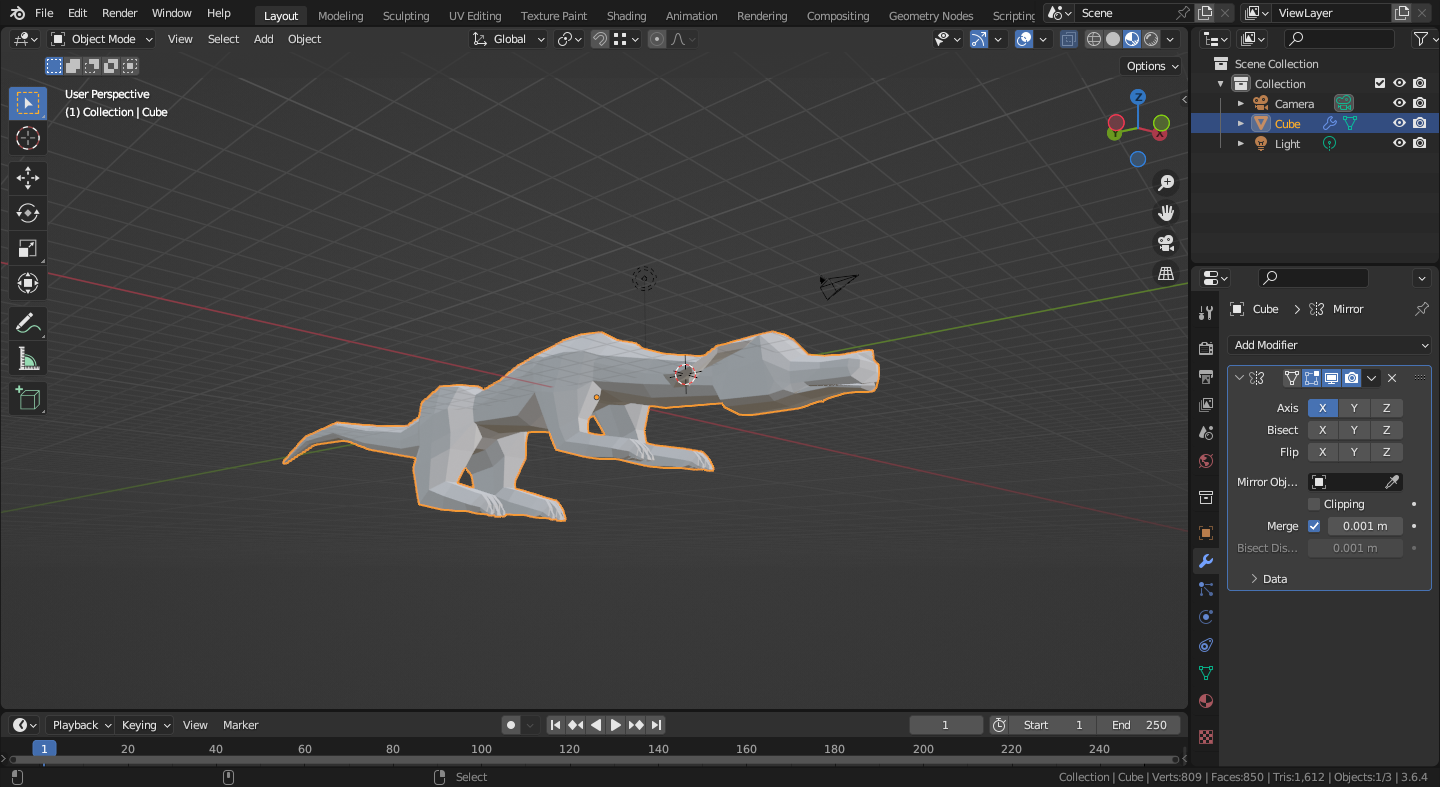Open the Object Mode dropdown
Image resolution: width=1440 pixels, height=787 pixels.
pos(102,39)
